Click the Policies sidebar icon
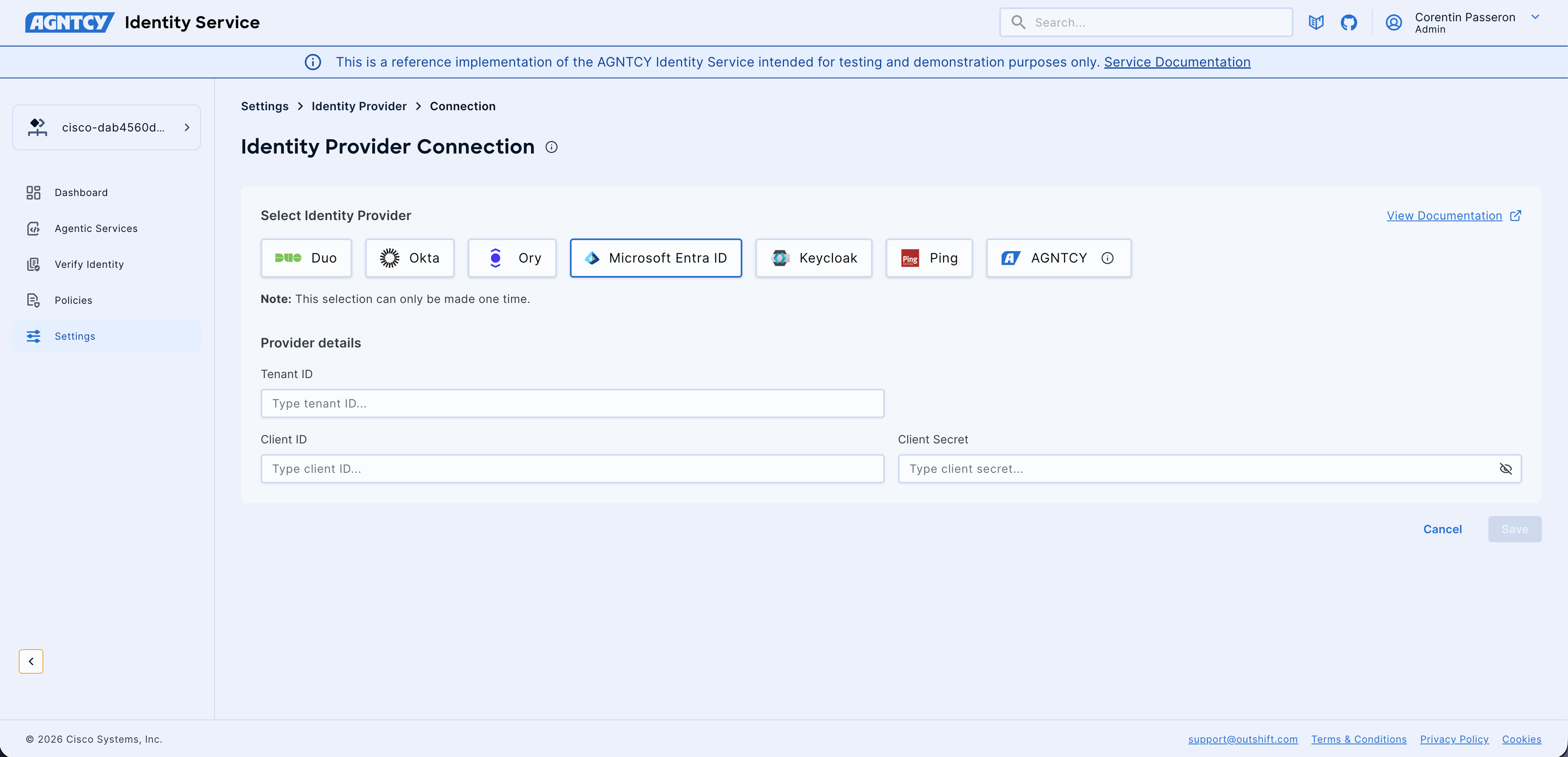 pos(34,300)
